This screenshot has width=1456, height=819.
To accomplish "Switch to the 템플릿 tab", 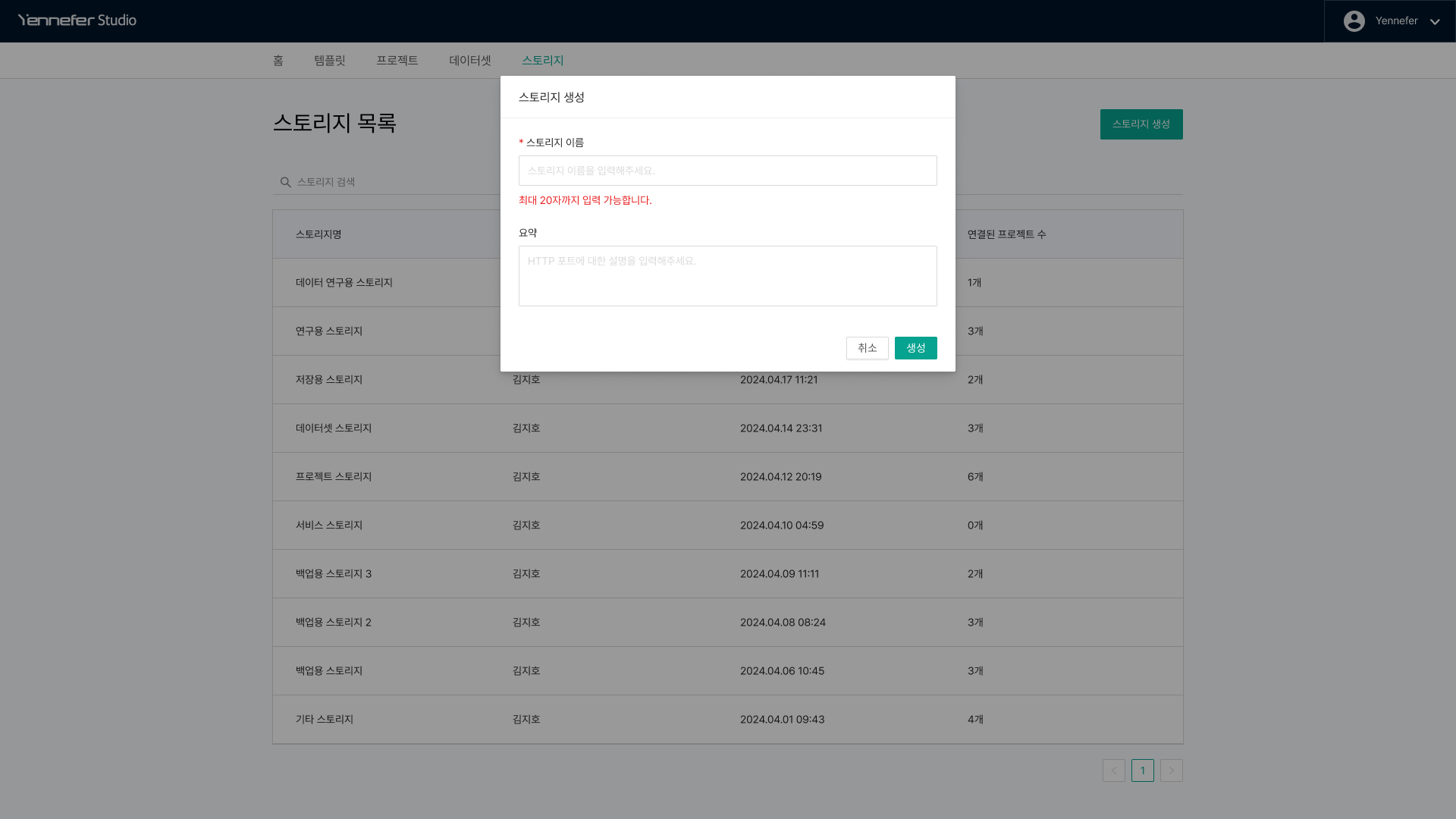I will click(x=329, y=61).
